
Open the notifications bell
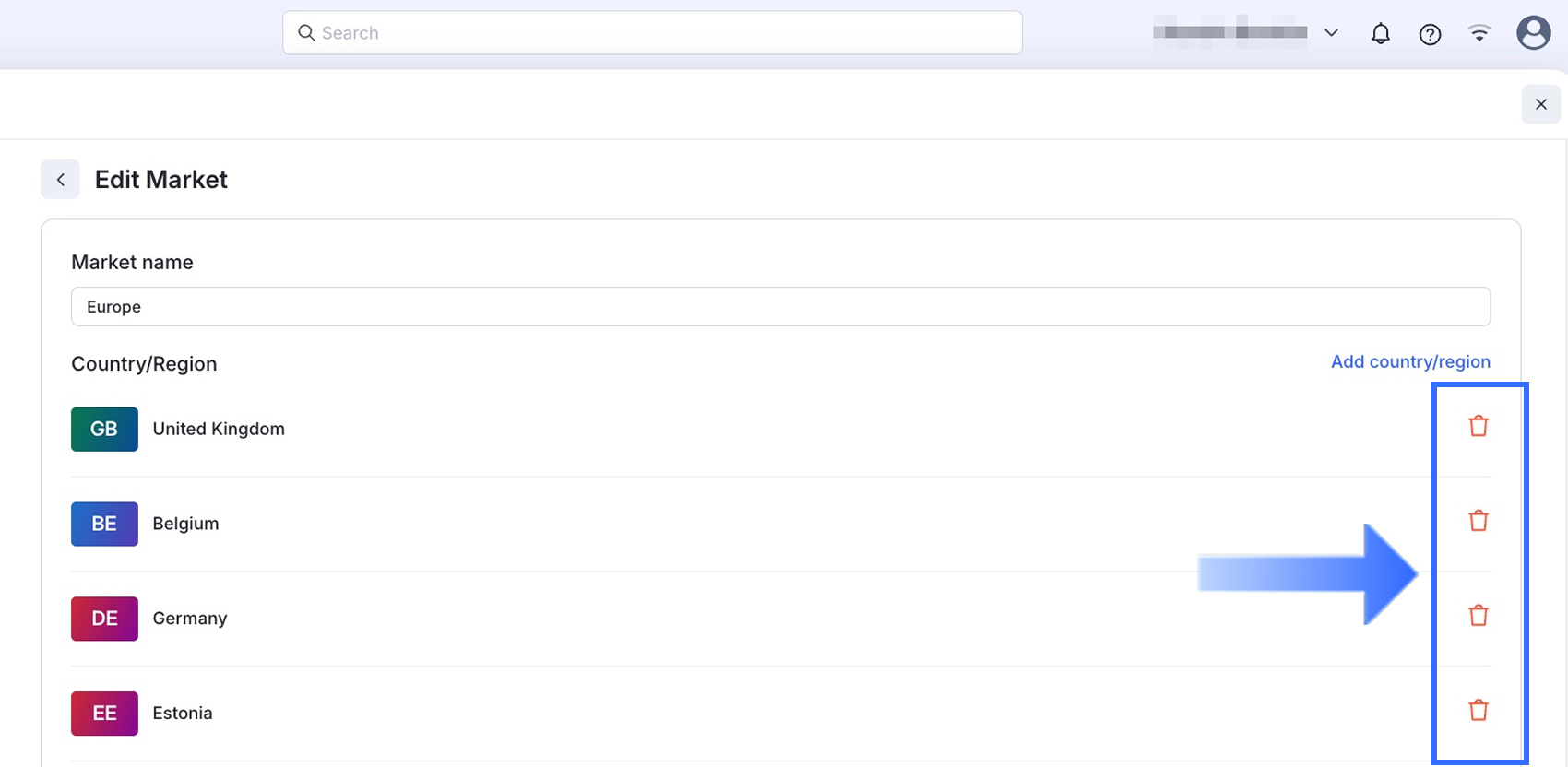[x=1380, y=34]
